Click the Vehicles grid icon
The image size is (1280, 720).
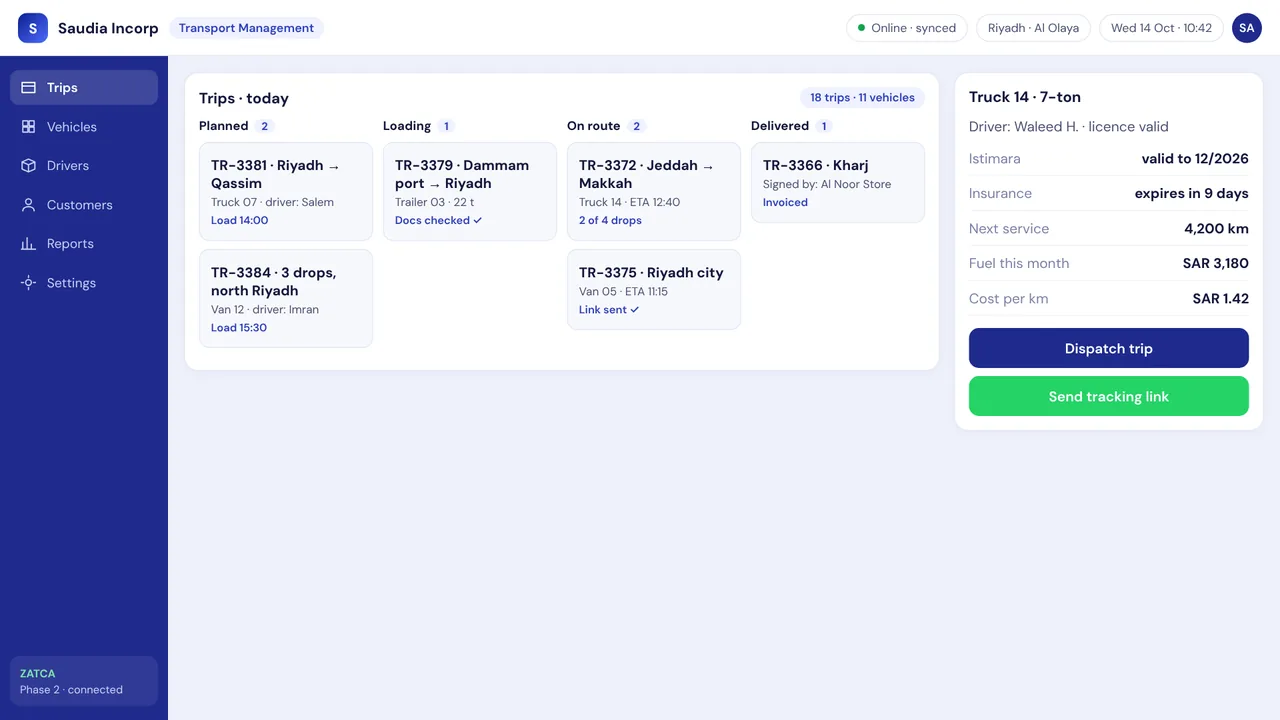pos(28,127)
